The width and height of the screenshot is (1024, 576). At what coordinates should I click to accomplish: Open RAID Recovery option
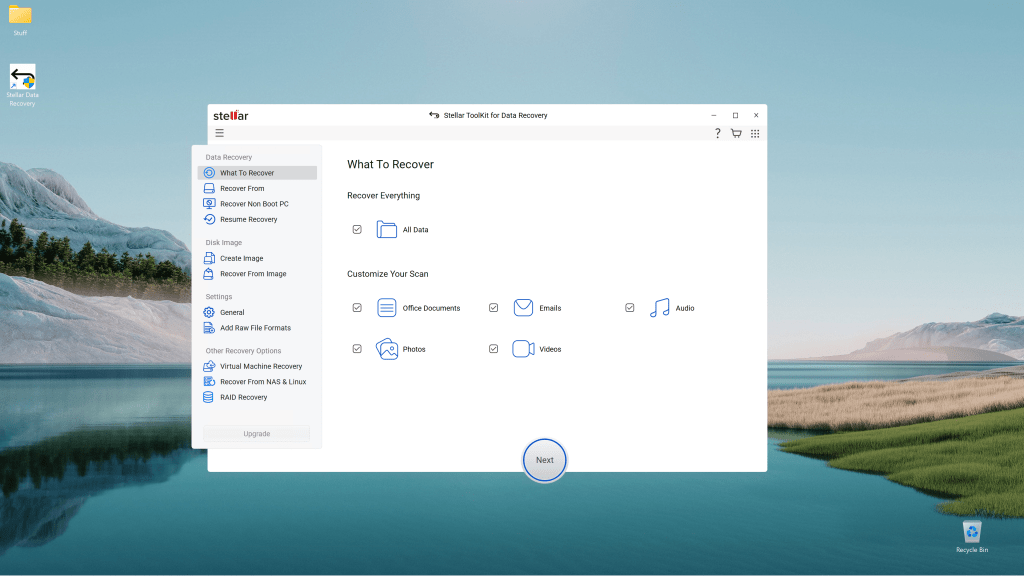tap(243, 397)
